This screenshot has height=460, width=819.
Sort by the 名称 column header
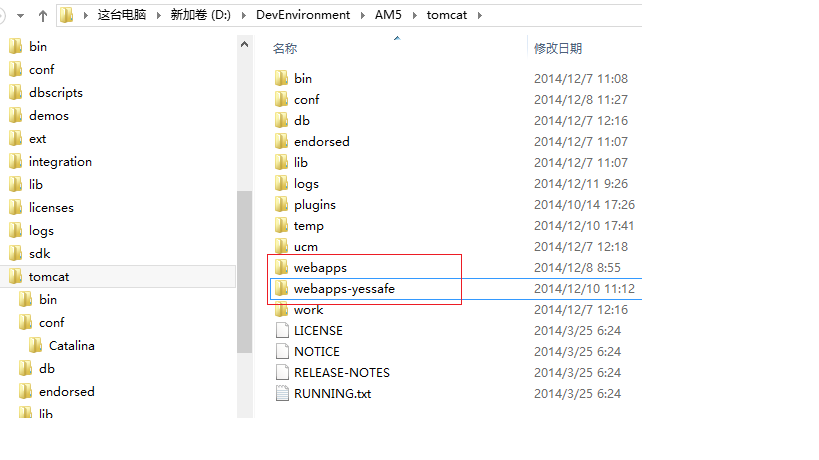click(x=285, y=49)
